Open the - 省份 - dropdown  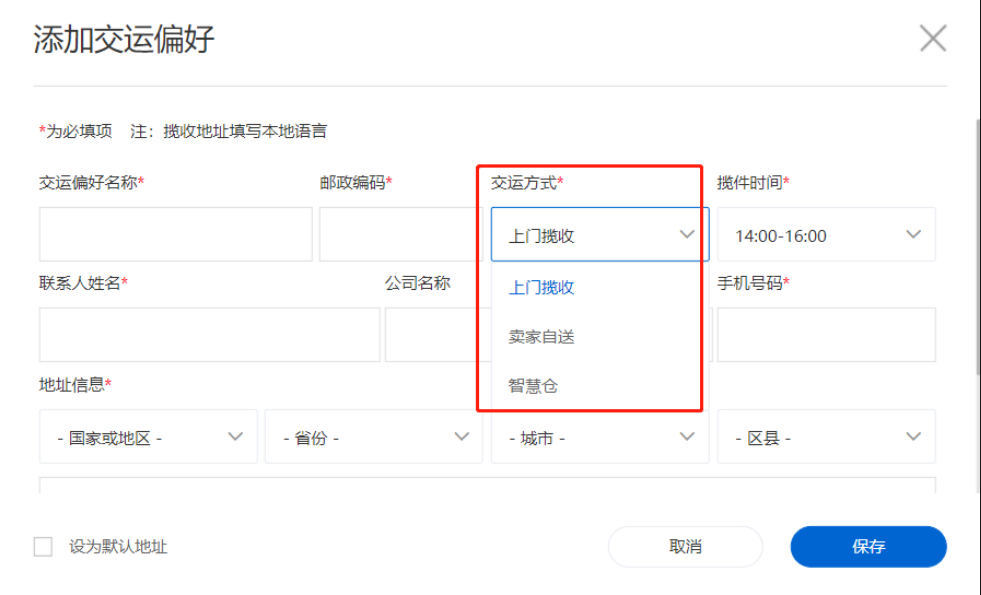(x=374, y=437)
